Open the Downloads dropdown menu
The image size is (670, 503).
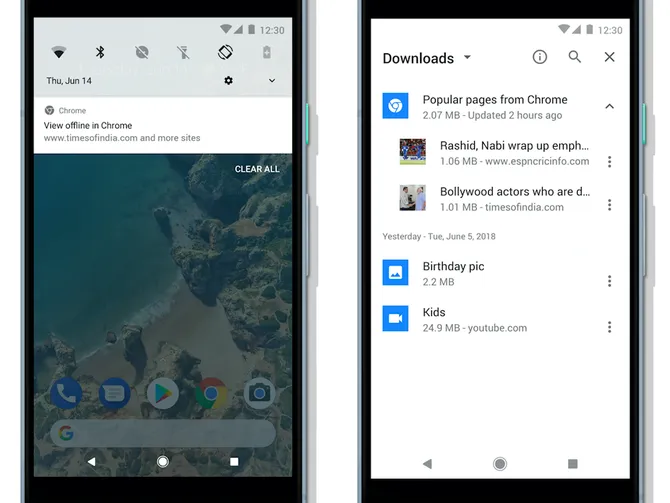coord(427,58)
